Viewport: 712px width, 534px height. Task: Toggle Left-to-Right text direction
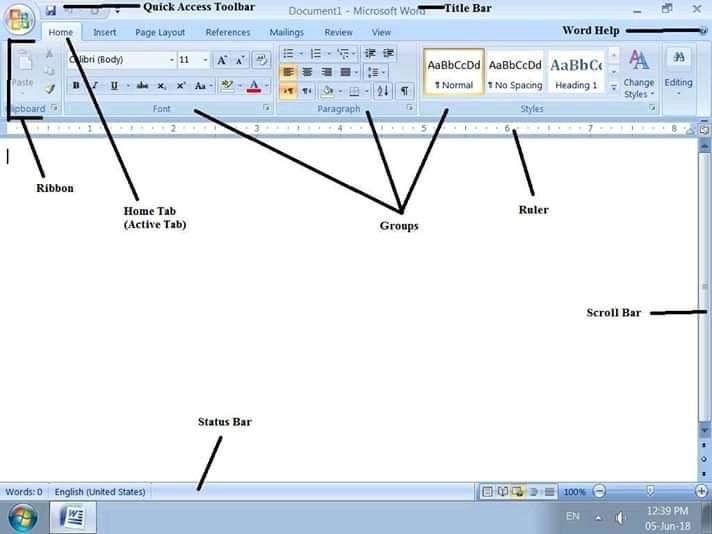click(288, 91)
